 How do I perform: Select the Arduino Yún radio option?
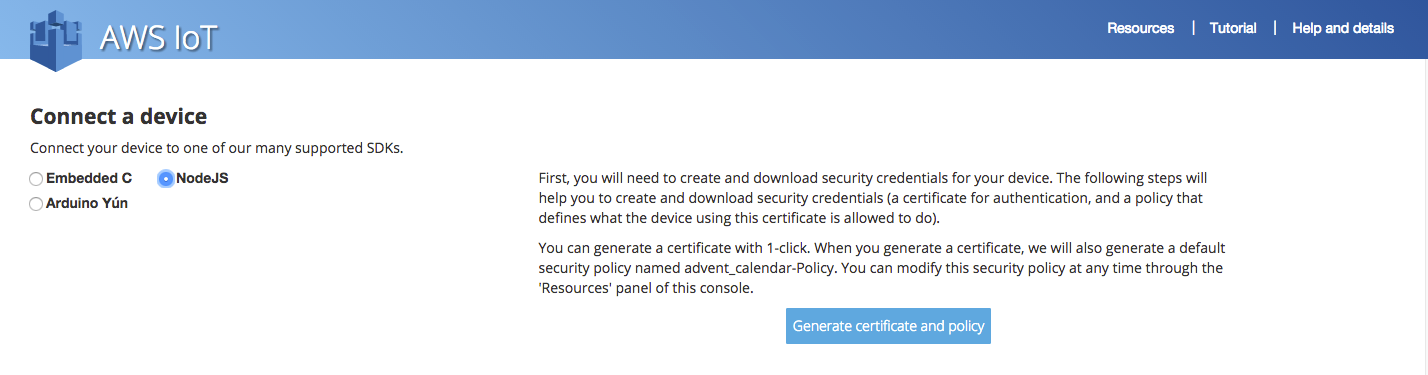[x=36, y=204]
